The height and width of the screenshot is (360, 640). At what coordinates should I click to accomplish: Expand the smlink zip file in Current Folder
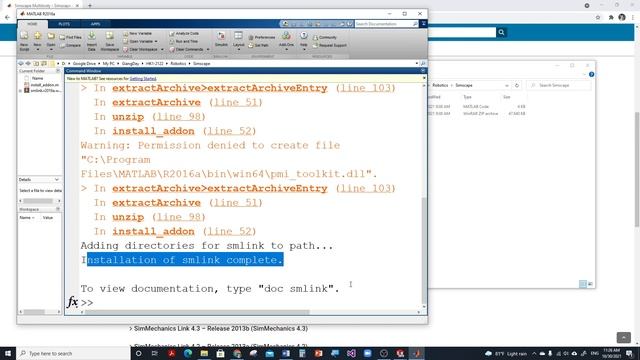click(20, 91)
